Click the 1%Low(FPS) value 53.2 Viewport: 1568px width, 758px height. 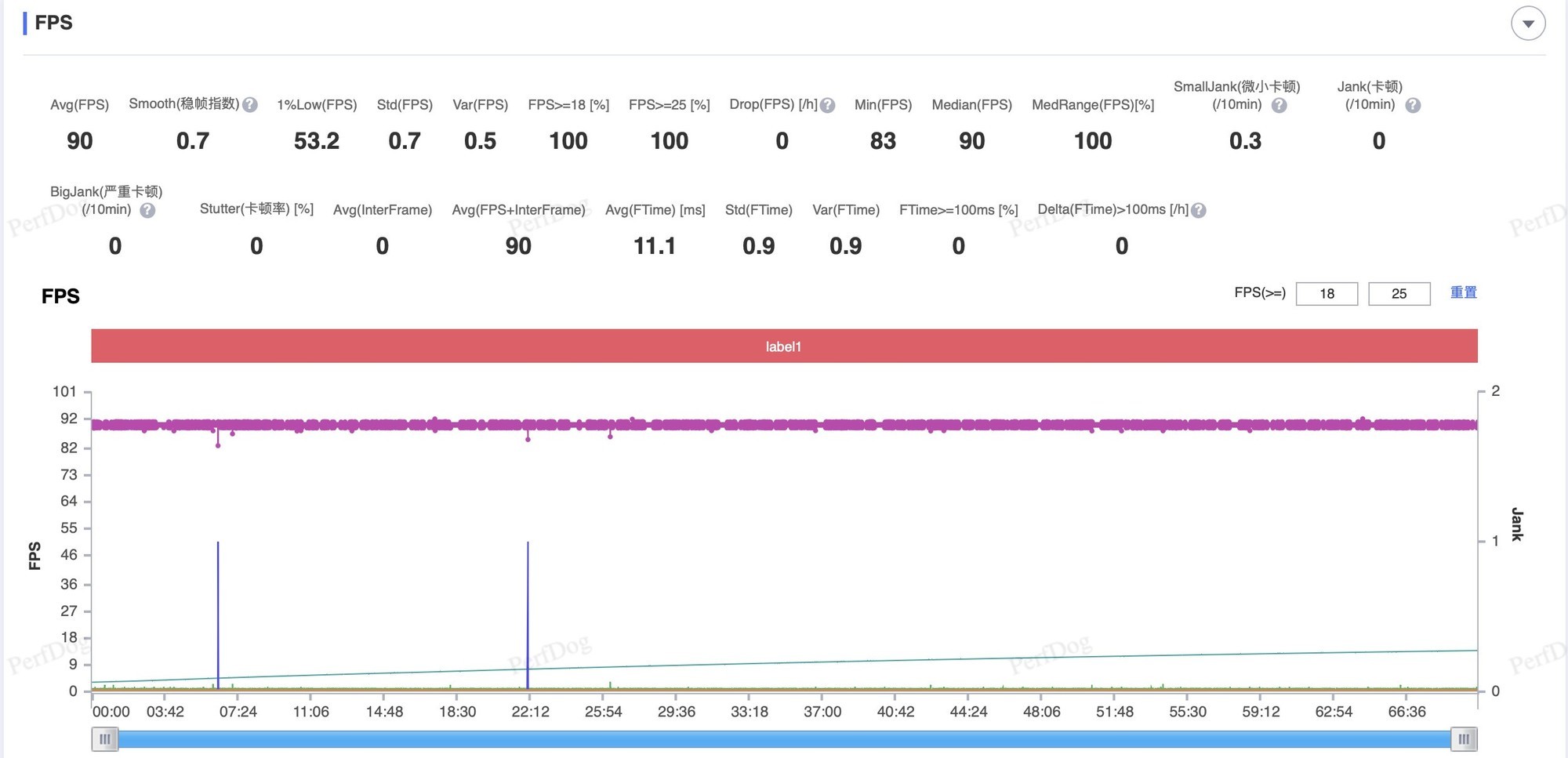[x=317, y=141]
